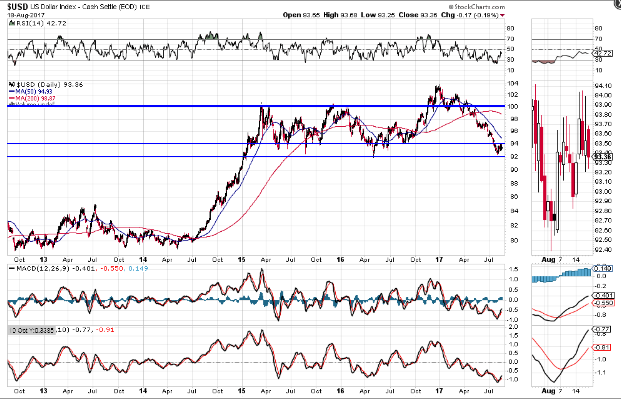Click the gray crosshair coordinate tooltip
Image resolution: width=621 pixels, height=399 pixels.
(x=32, y=329)
